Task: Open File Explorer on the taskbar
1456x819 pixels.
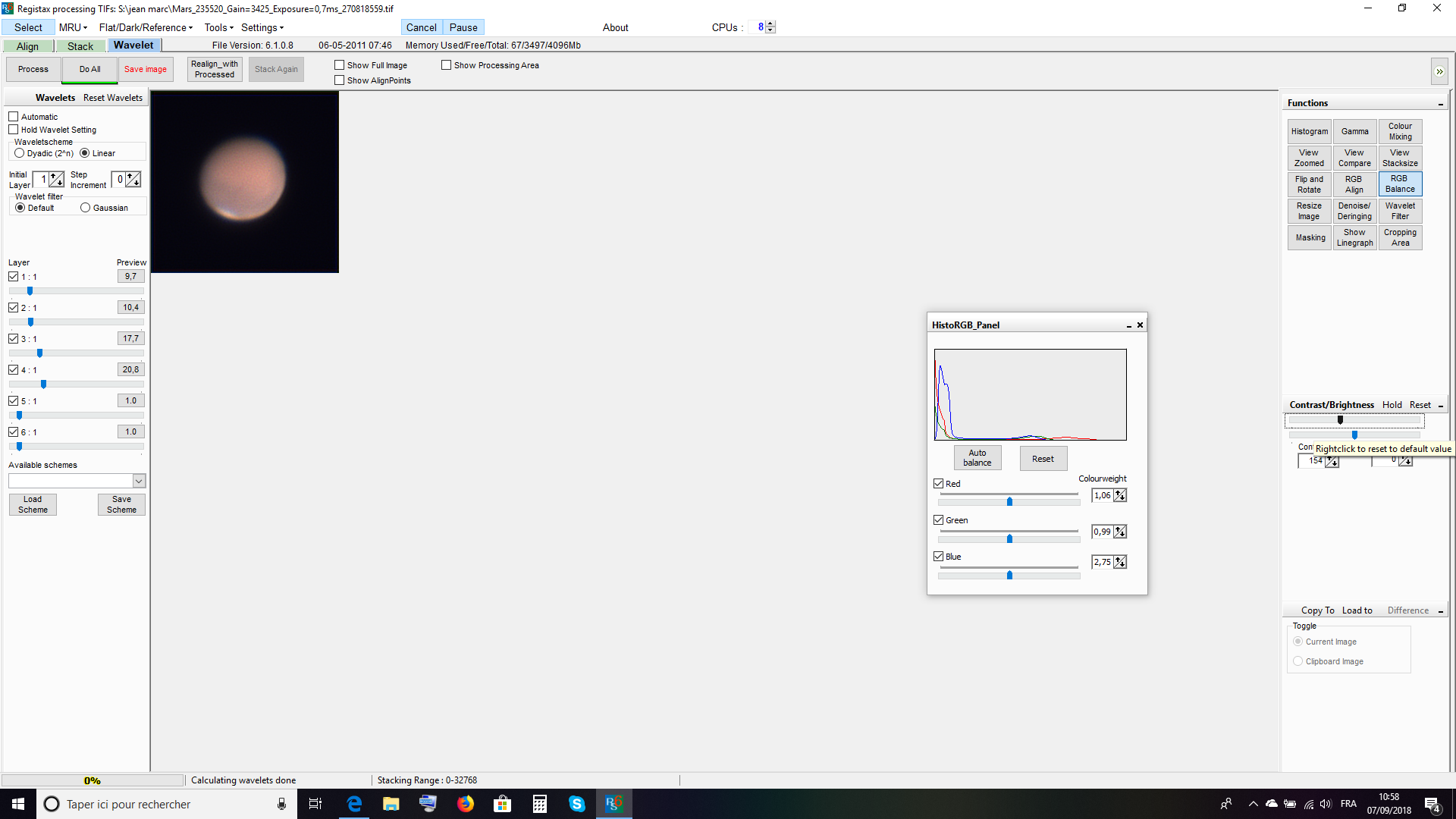Action: (x=391, y=804)
